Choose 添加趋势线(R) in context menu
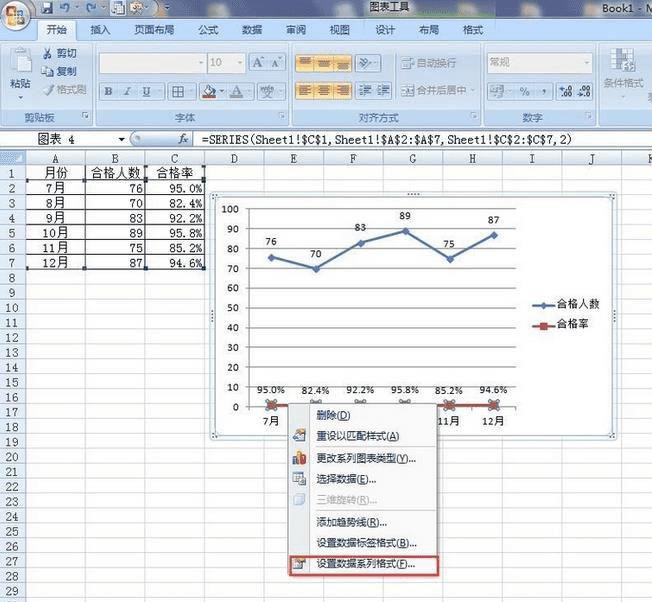This screenshot has width=652, height=602. 363,522
